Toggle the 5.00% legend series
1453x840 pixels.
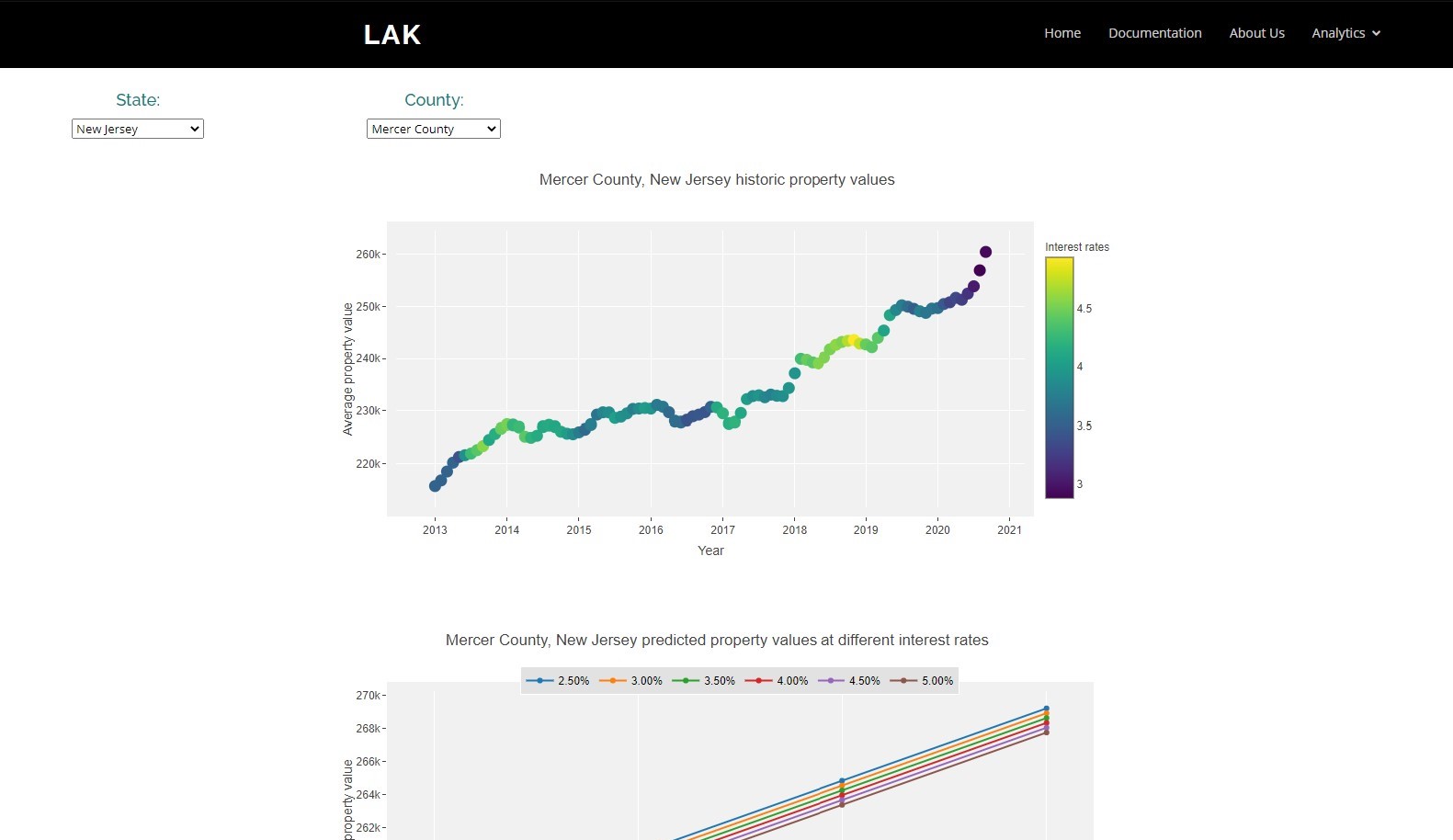(922, 681)
